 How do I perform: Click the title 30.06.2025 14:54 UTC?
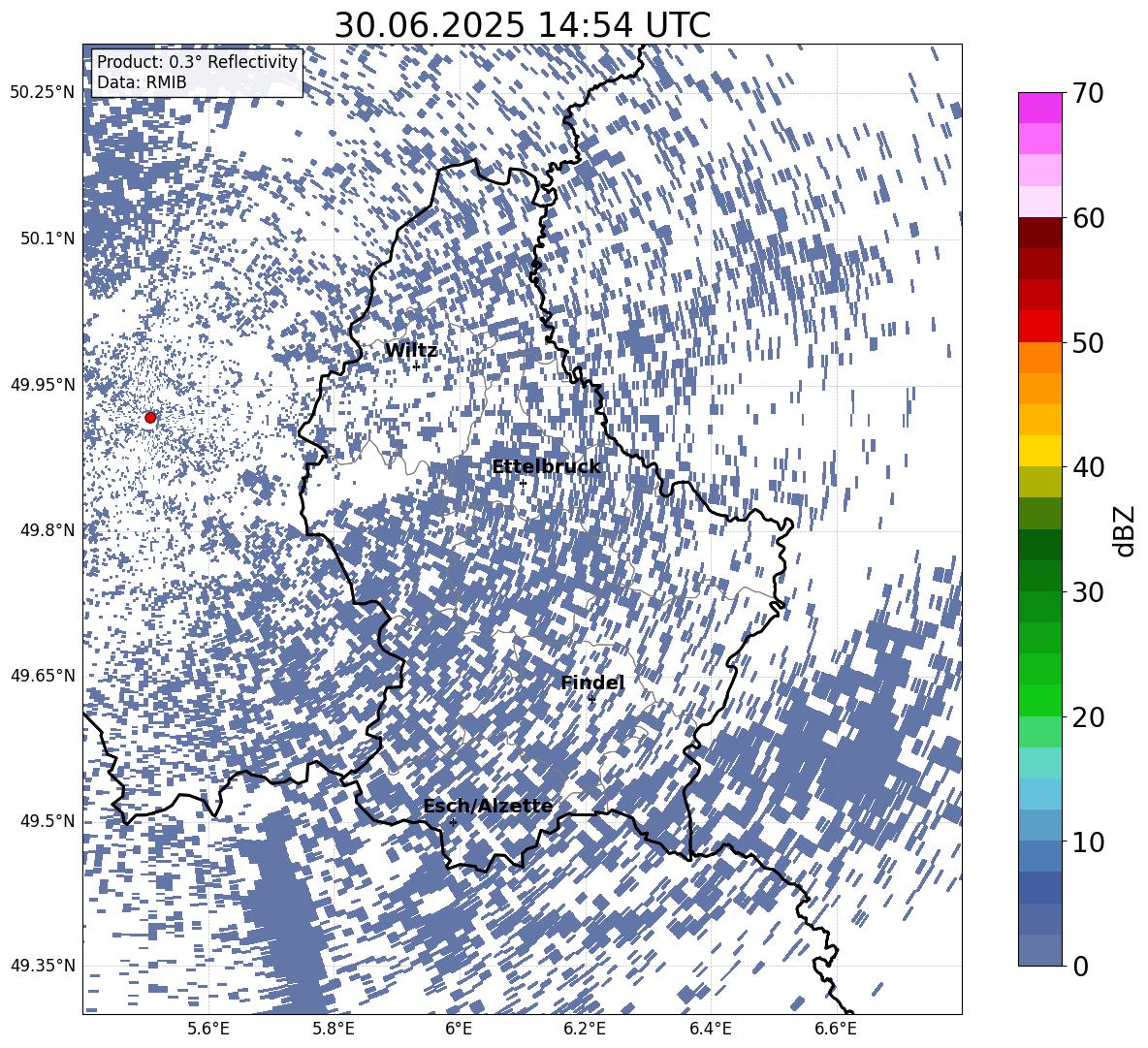click(x=522, y=25)
